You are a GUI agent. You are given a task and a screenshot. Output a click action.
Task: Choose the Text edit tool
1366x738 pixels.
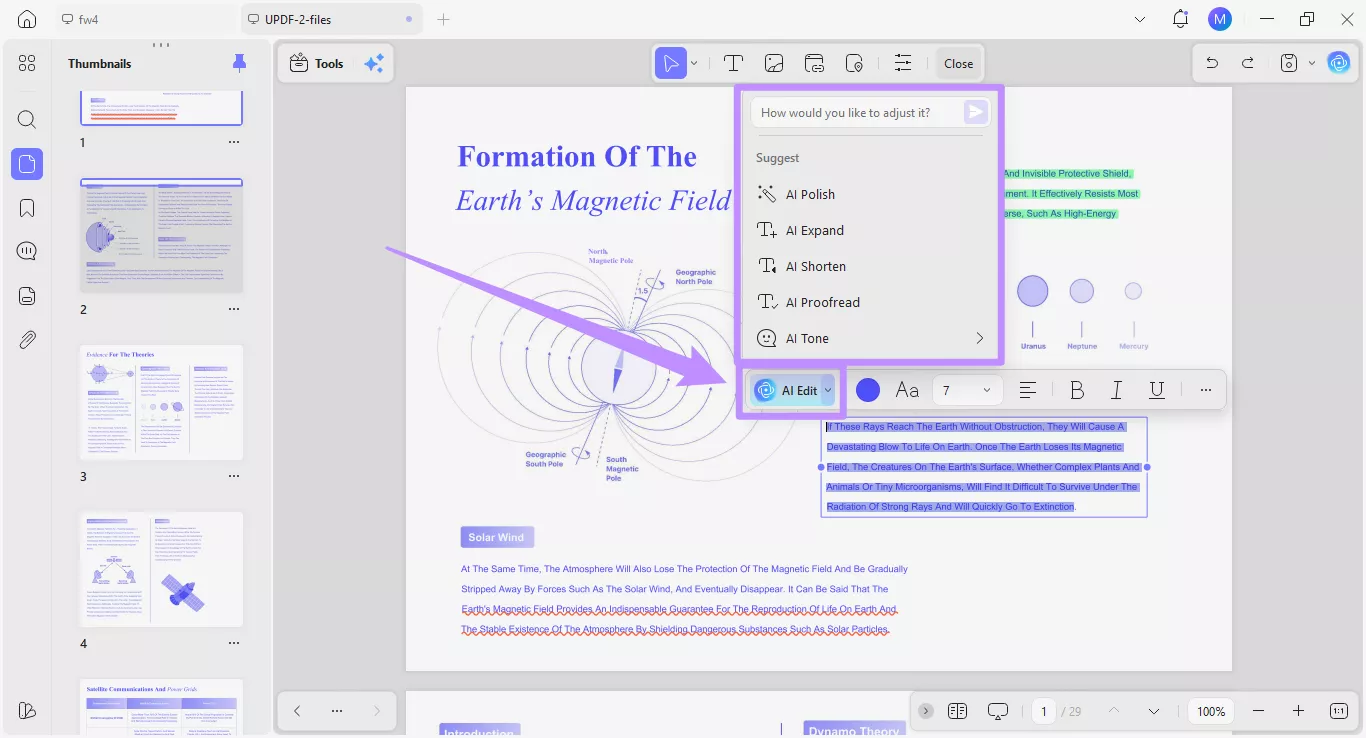click(x=733, y=63)
